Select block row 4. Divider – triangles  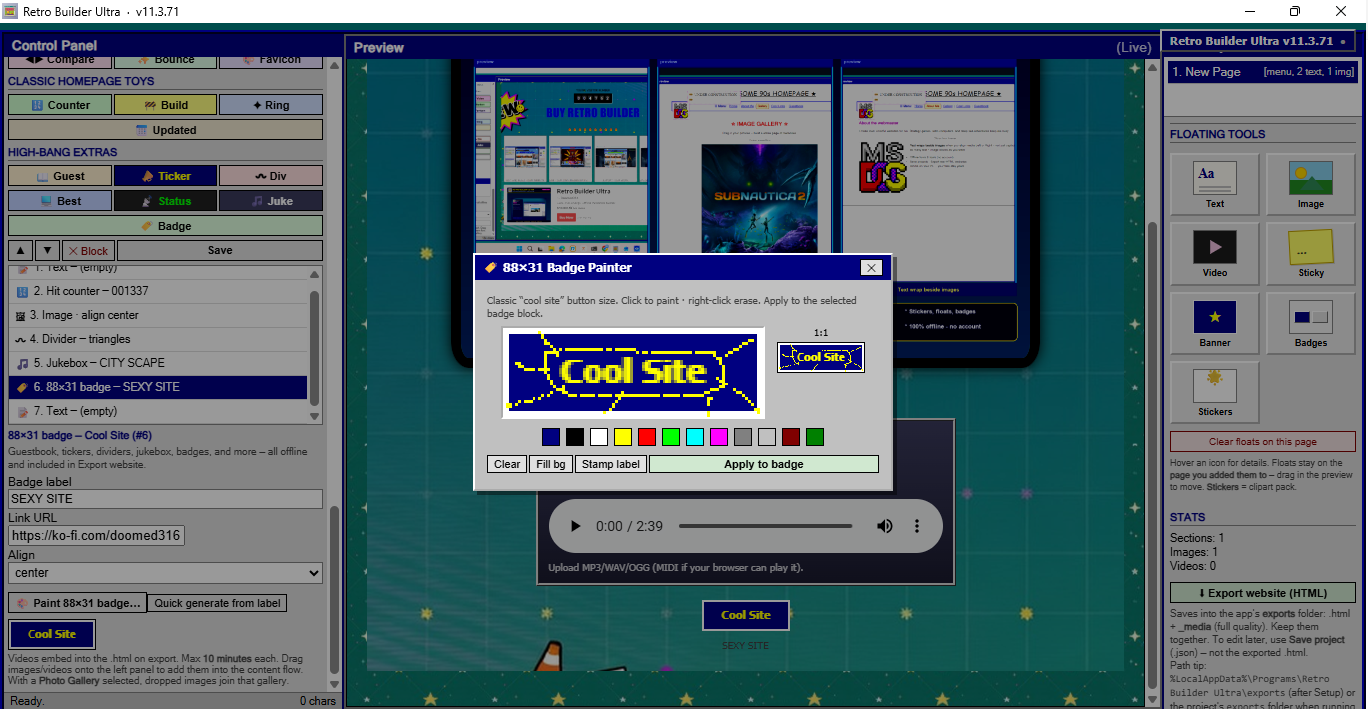coord(158,339)
